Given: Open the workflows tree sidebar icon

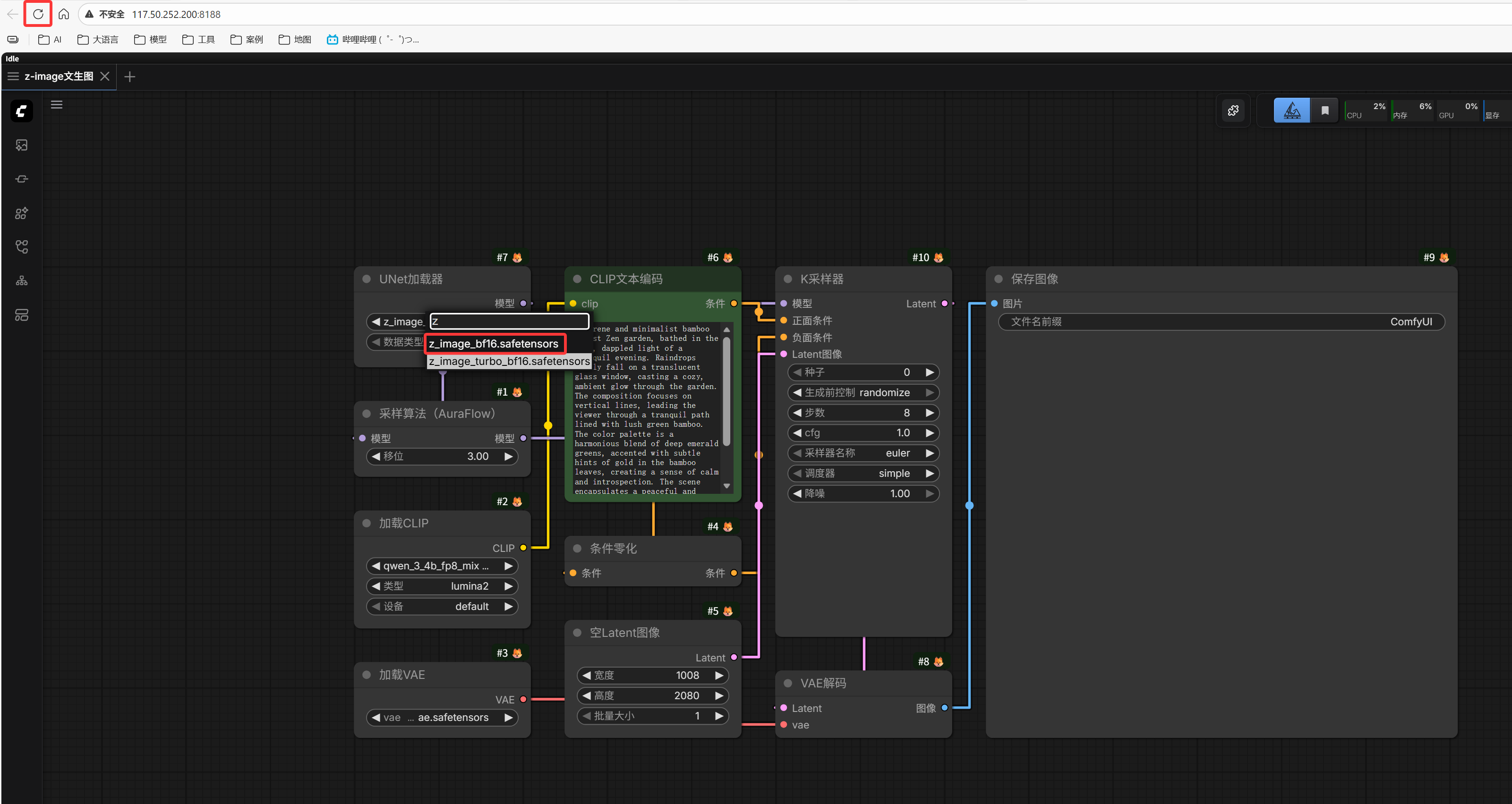Looking at the screenshot, I should coord(22,247).
